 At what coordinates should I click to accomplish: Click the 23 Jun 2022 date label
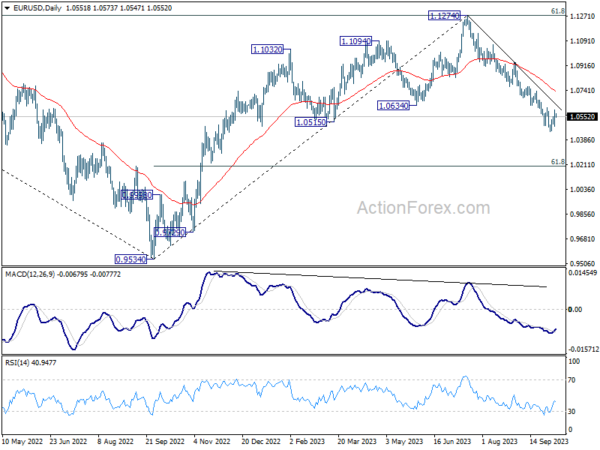(x=68, y=442)
